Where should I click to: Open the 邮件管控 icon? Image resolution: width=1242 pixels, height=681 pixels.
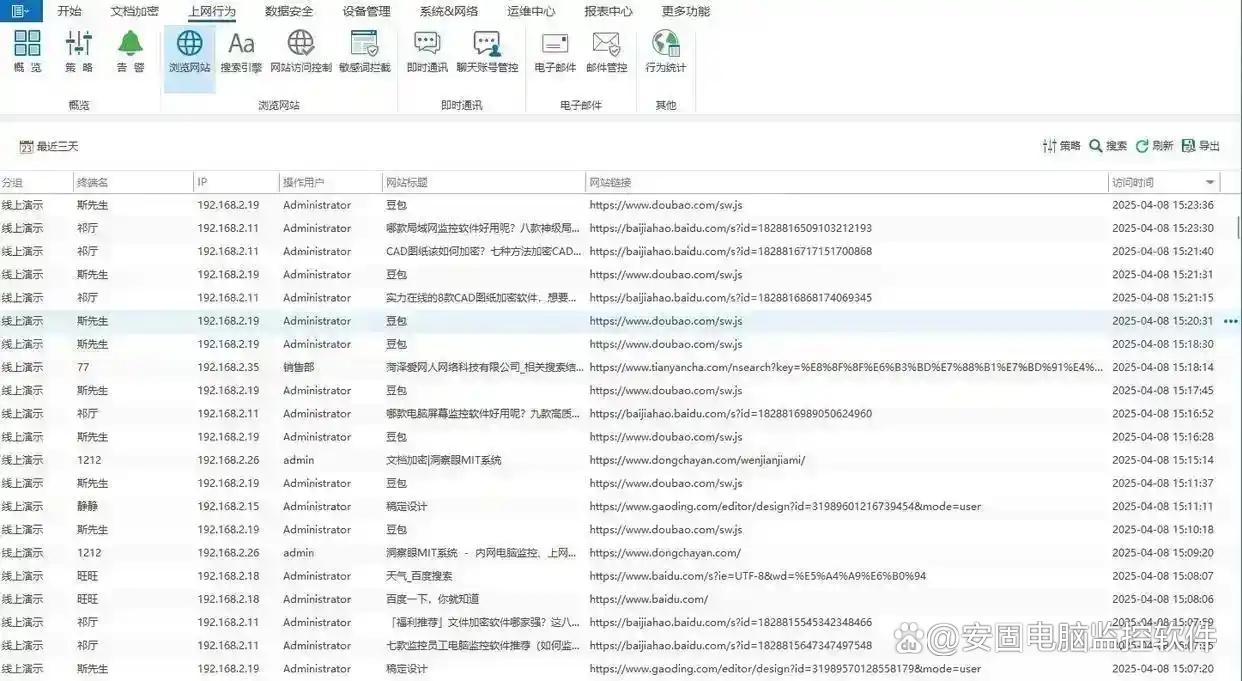pos(606,51)
